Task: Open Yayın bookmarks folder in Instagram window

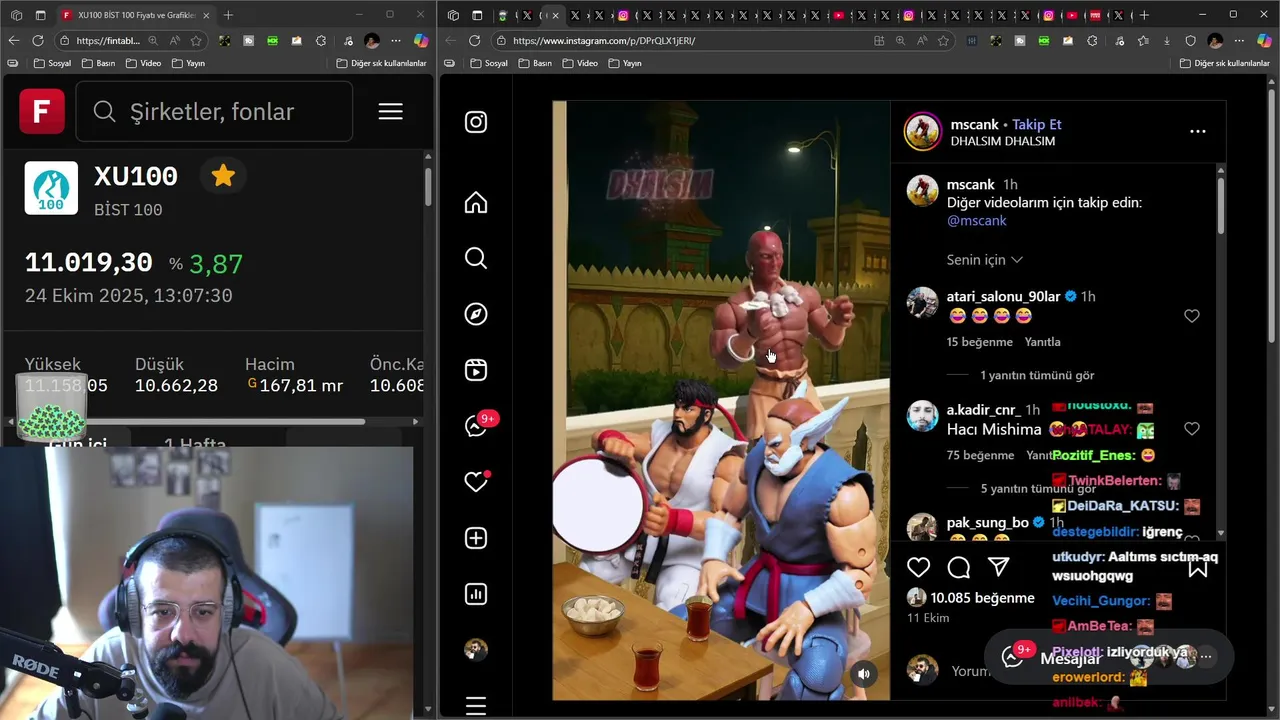Action: tap(625, 63)
